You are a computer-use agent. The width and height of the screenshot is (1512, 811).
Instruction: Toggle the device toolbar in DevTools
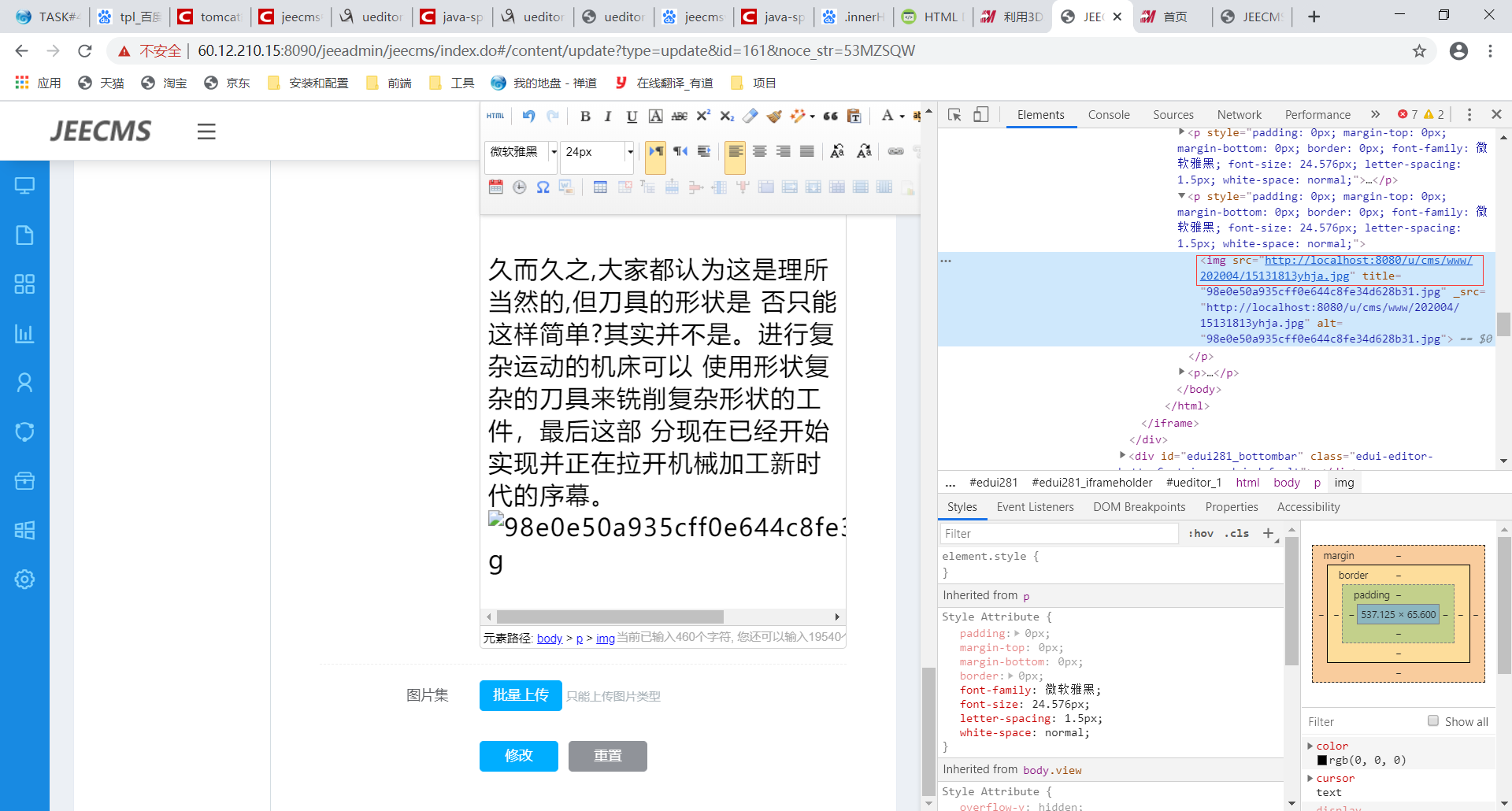pos(980,115)
